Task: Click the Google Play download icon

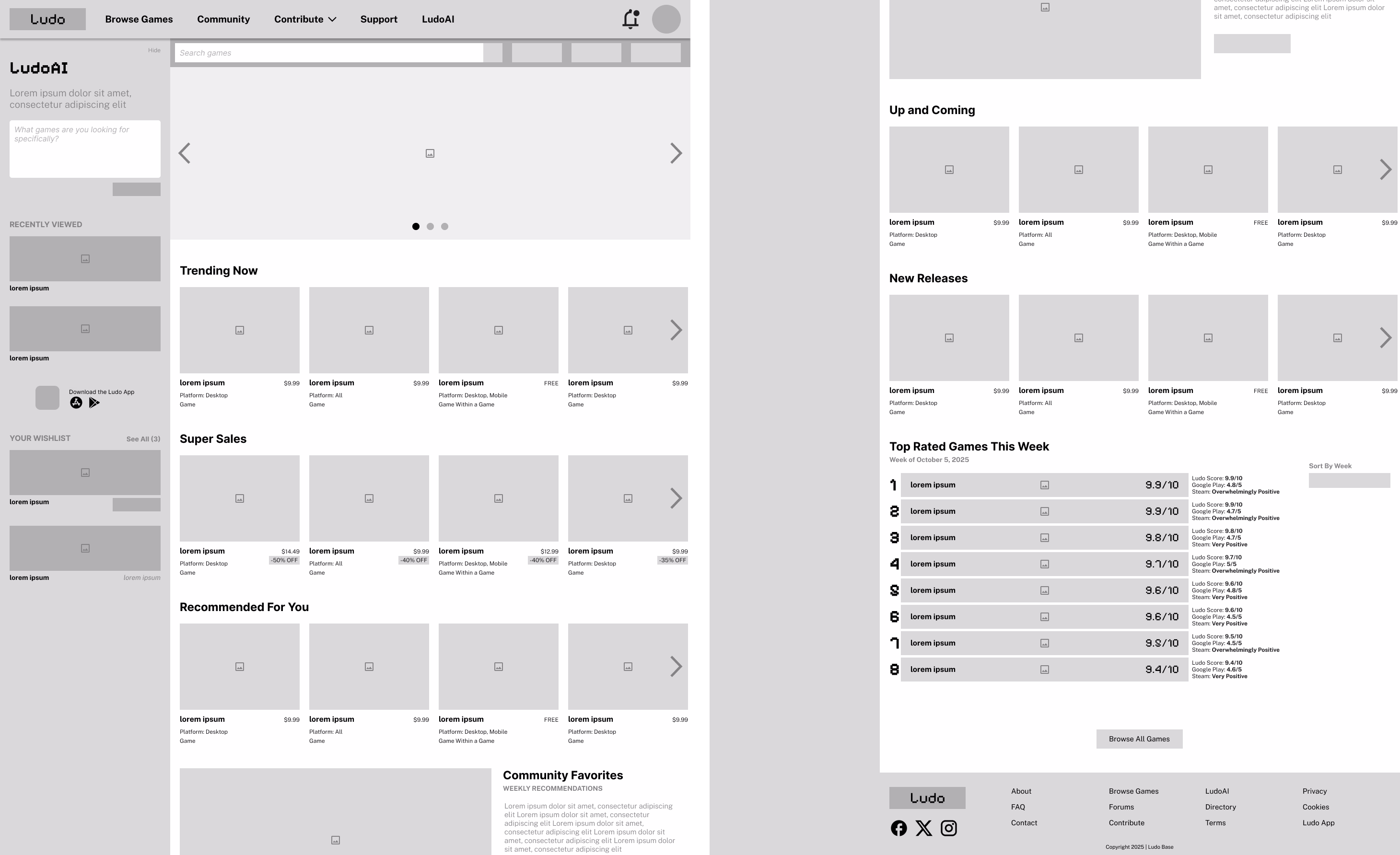Action: (x=94, y=402)
